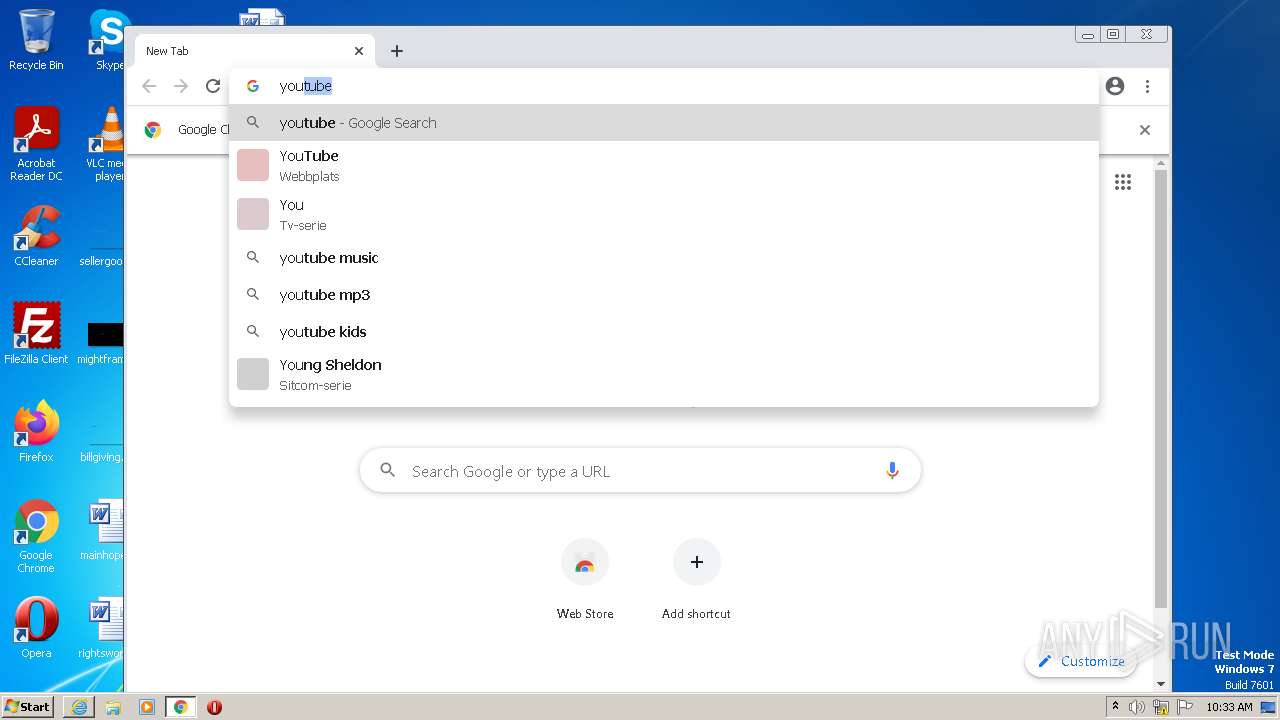
Task: Click the Customize button
Action: tap(1081, 661)
